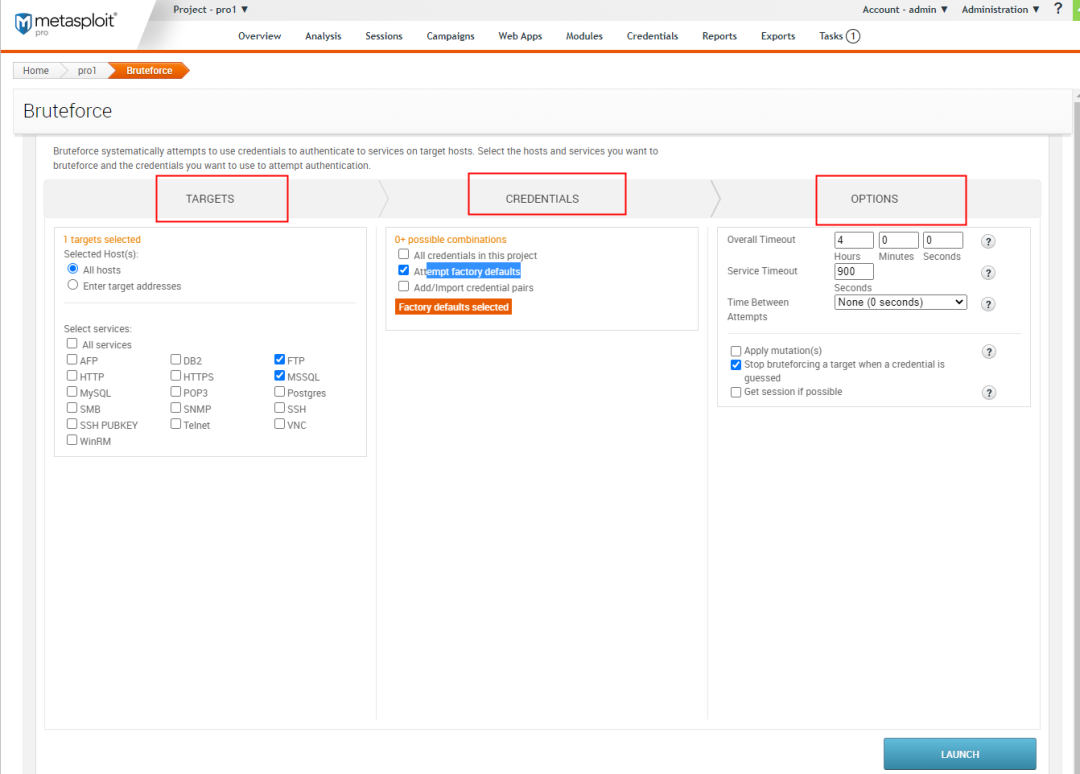Open help icon for Overall Timeout
Image resolution: width=1080 pixels, height=774 pixels.
[988, 242]
